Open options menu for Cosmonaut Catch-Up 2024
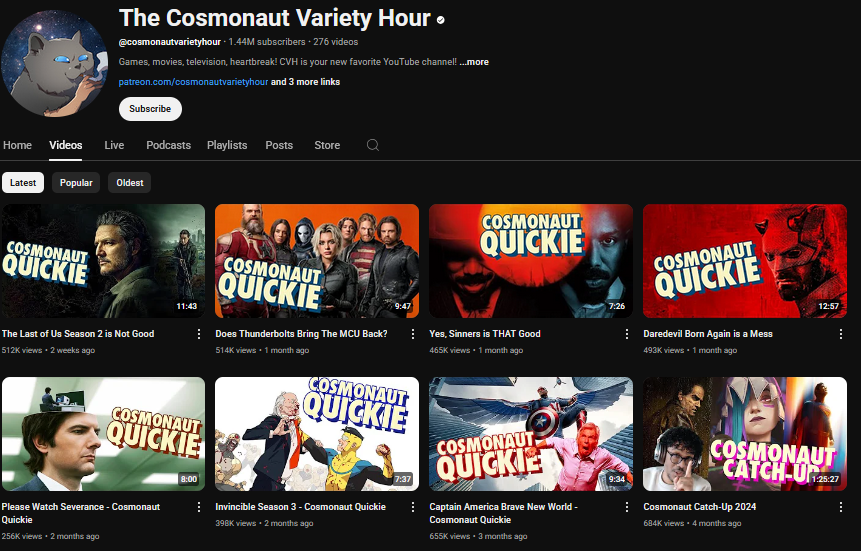Viewport: 861px width, 551px height. click(x=841, y=507)
